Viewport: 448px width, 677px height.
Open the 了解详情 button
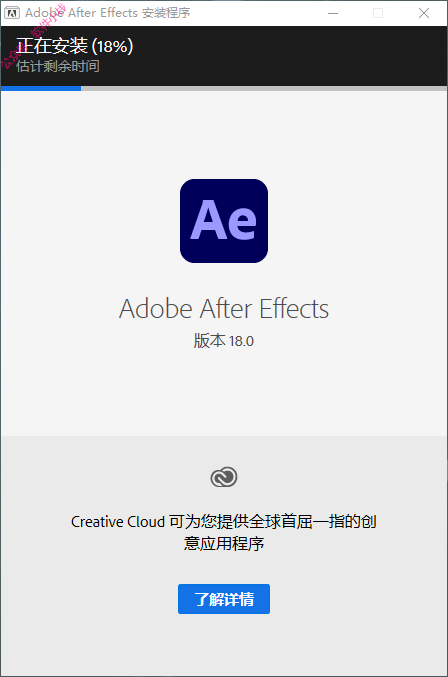pos(224,599)
